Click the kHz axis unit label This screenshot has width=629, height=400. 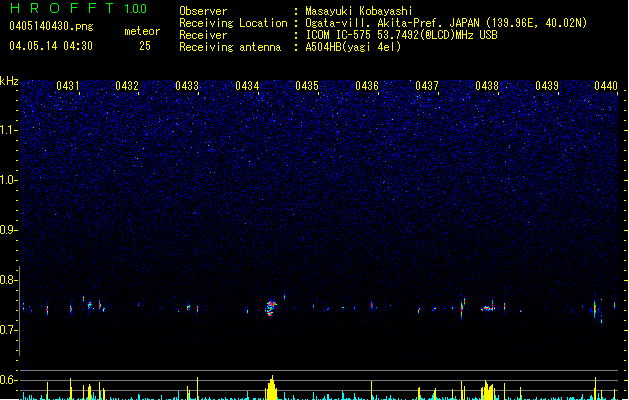coord(9,81)
